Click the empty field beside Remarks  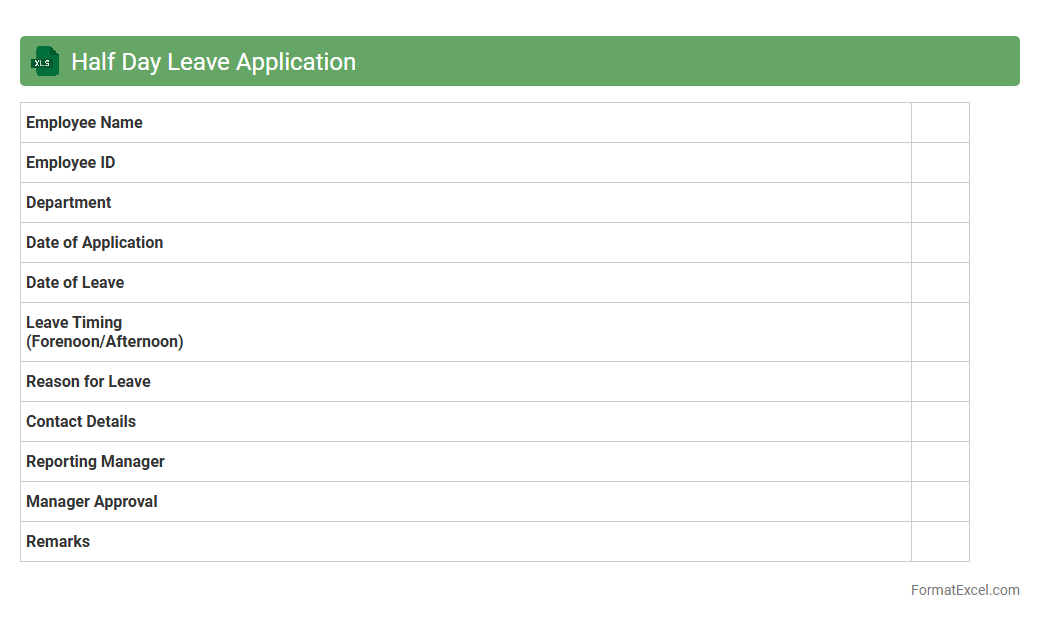point(940,542)
